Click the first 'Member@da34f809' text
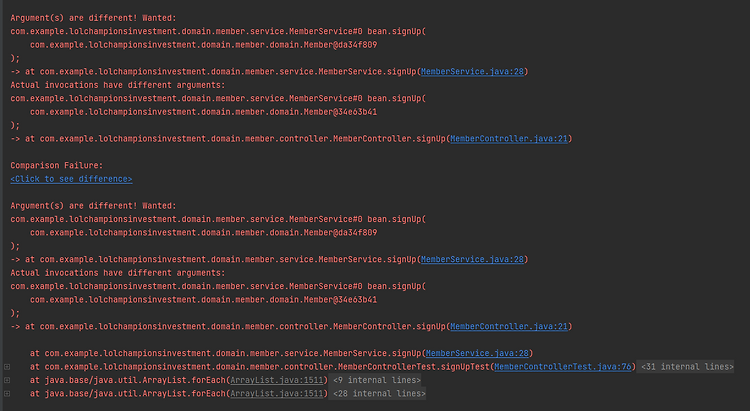The image size is (750, 411). tap(343, 45)
